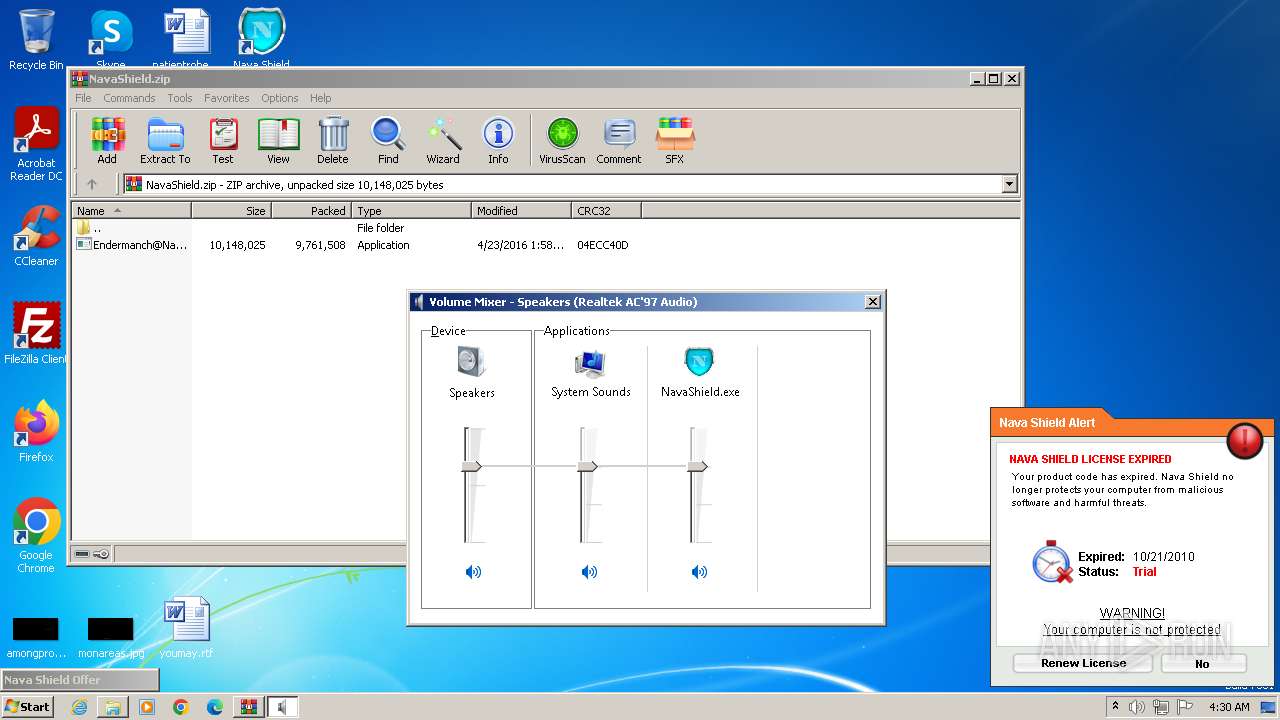Mute System Sounds
This screenshot has height=720, width=1280.
tap(589, 572)
